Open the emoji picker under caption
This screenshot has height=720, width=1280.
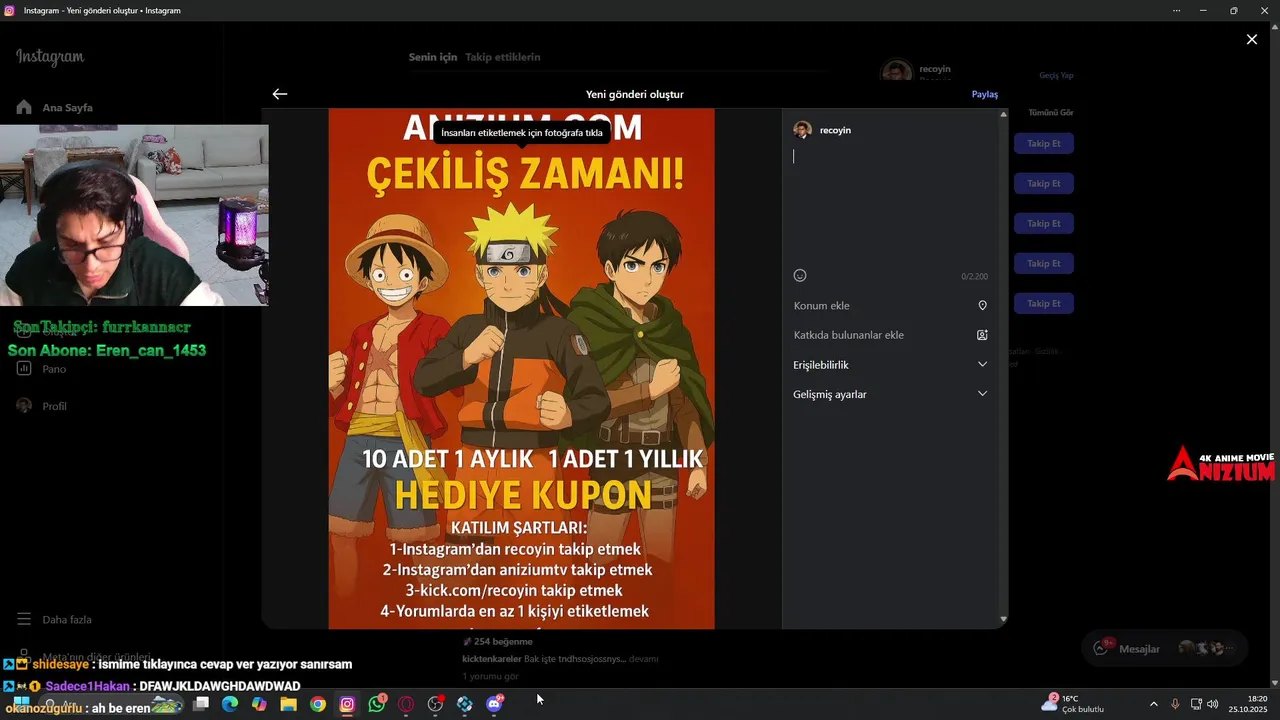click(x=800, y=276)
